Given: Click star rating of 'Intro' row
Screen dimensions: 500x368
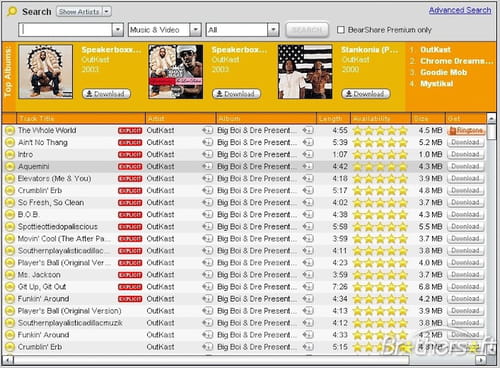Looking at the screenshot, I should click(380, 155).
